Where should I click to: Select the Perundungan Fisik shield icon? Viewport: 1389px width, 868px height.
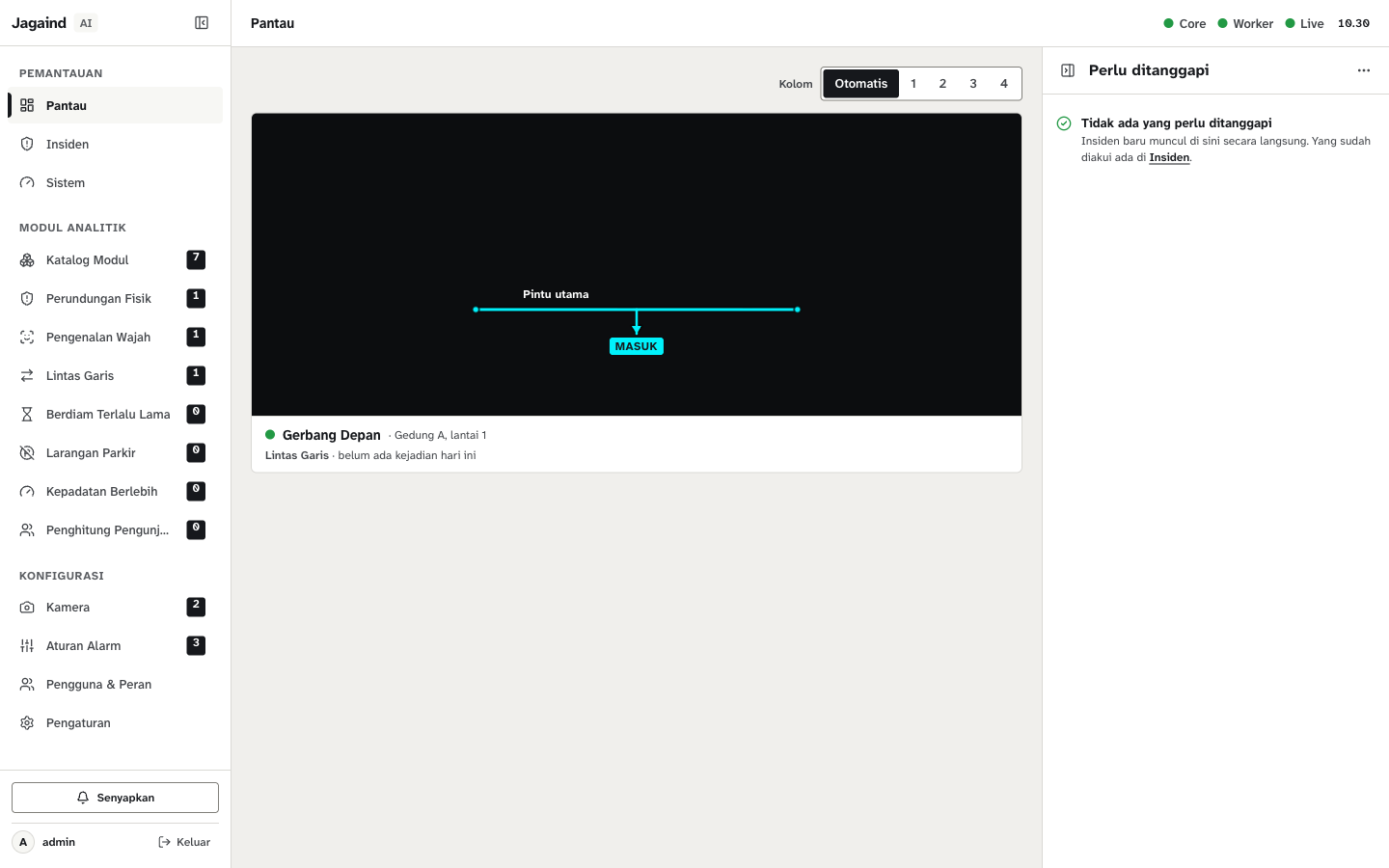click(27, 298)
